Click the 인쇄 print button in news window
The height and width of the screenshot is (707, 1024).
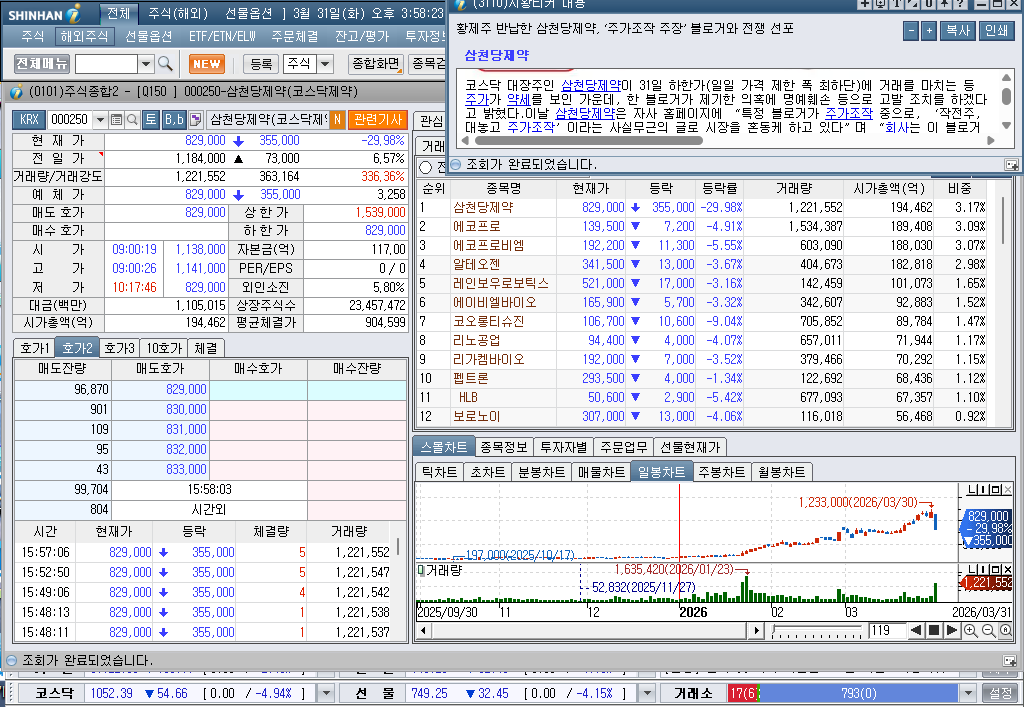[x=996, y=31]
